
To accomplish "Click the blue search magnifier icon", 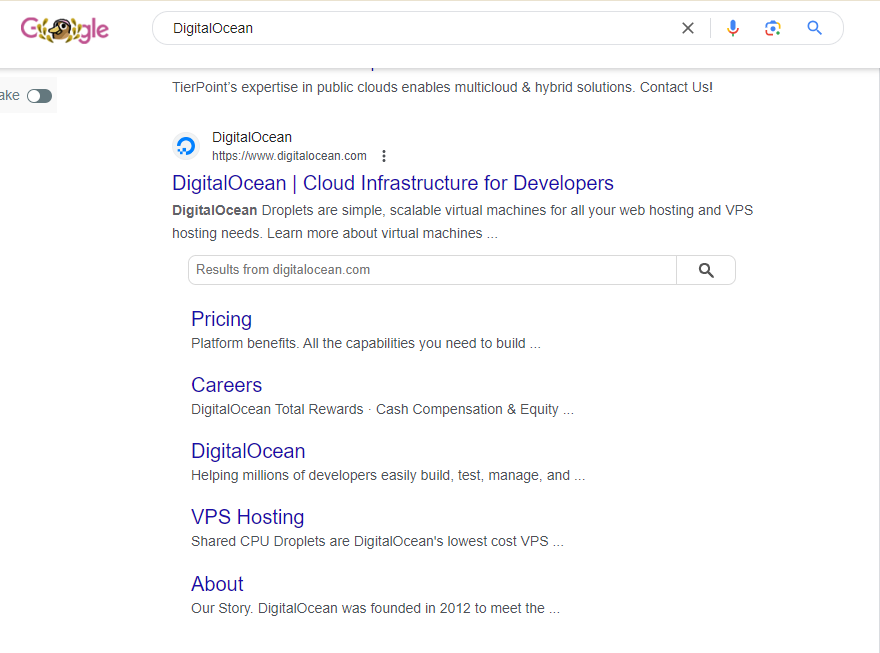I will point(814,28).
